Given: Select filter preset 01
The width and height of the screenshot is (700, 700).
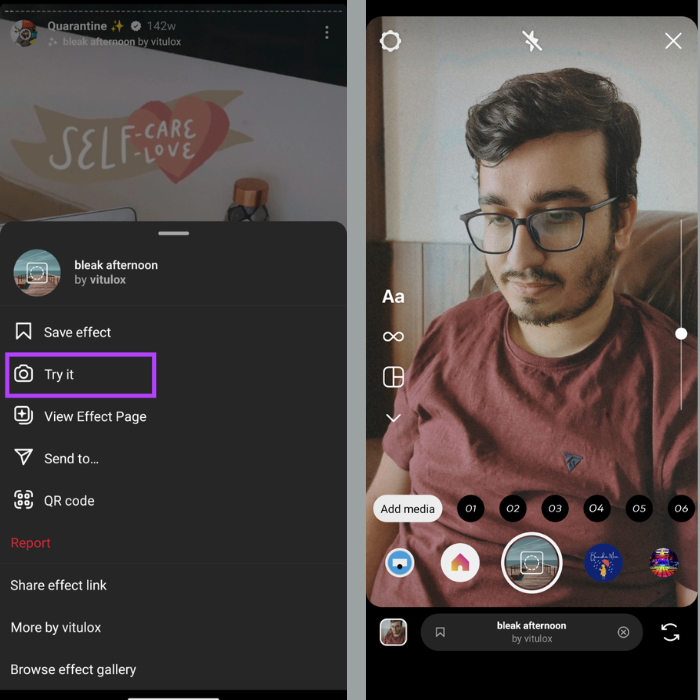Looking at the screenshot, I should (x=471, y=508).
